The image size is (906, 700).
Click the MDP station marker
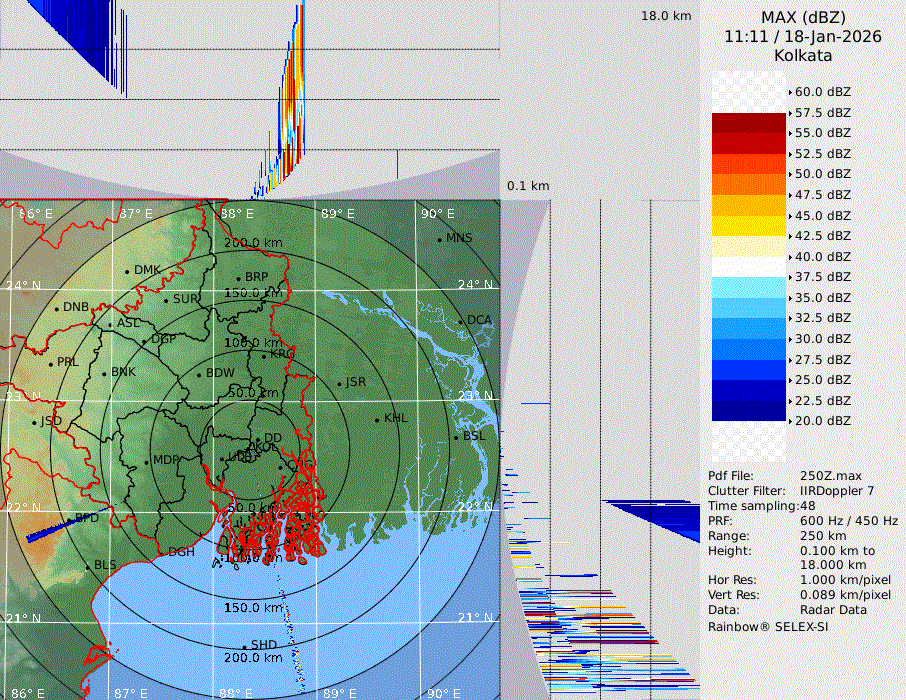(x=147, y=461)
